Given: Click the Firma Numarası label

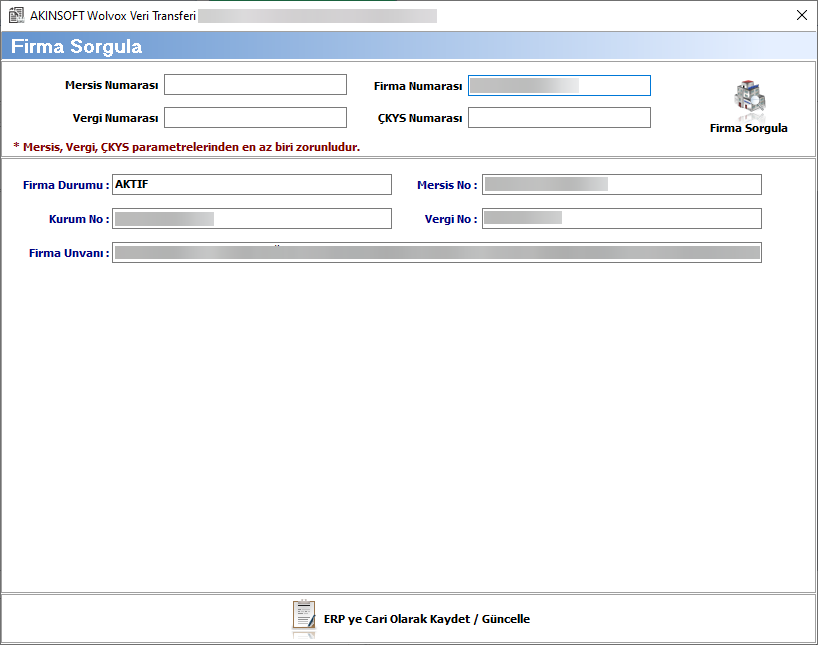Looking at the screenshot, I should [x=418, y=86].
